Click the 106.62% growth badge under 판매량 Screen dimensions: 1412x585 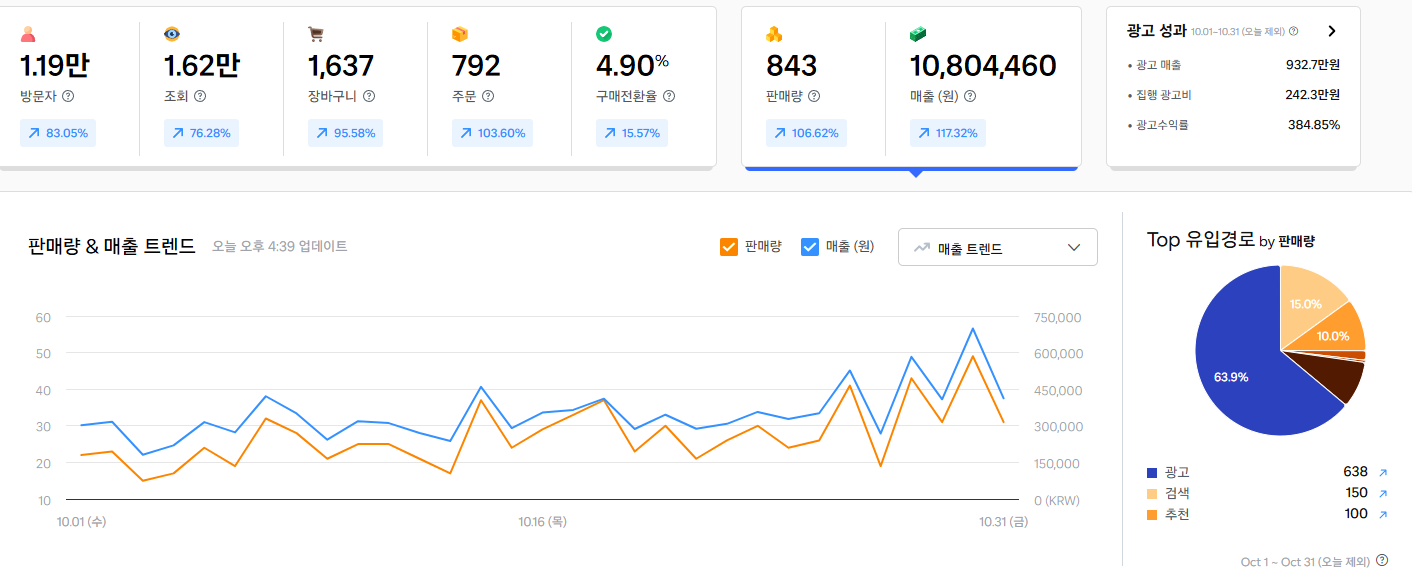tap(805, 133)
